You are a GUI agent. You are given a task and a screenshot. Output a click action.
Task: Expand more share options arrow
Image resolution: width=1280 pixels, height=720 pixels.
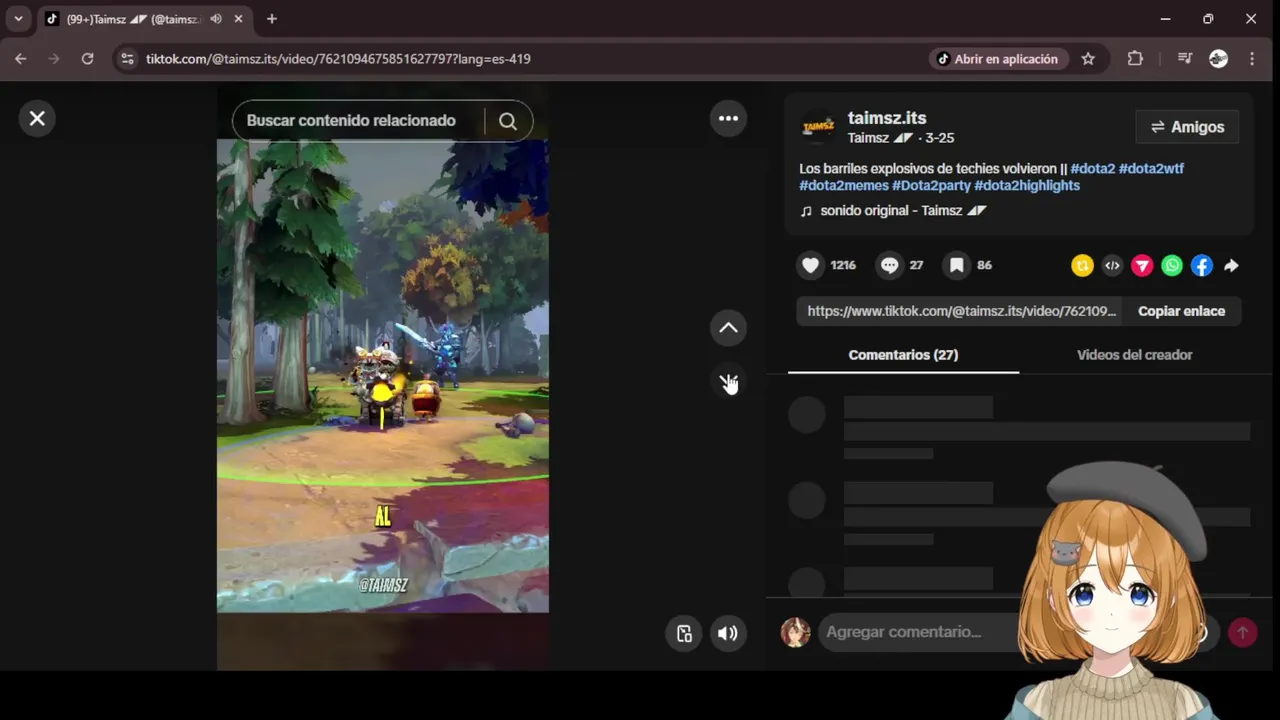pyautogui.click(x=1231, y=265)
